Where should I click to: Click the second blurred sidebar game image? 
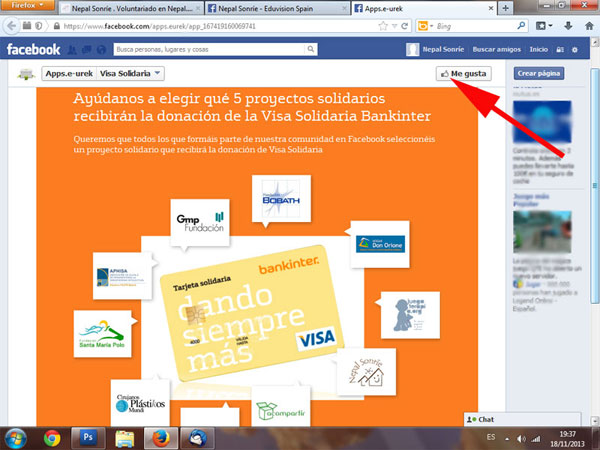point(542,232)
